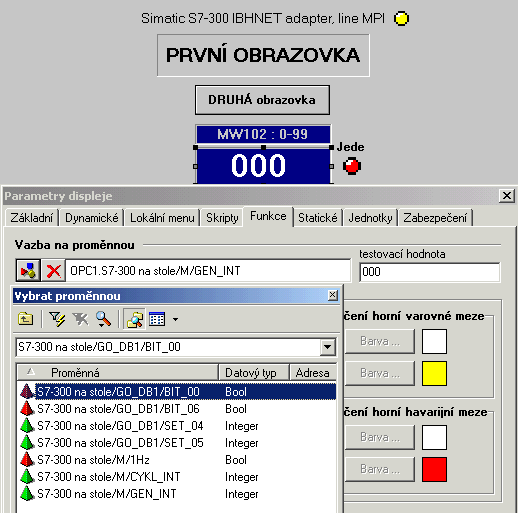
Task: Close the Parametry displeje dialog
Action: [x=506, y=196]
